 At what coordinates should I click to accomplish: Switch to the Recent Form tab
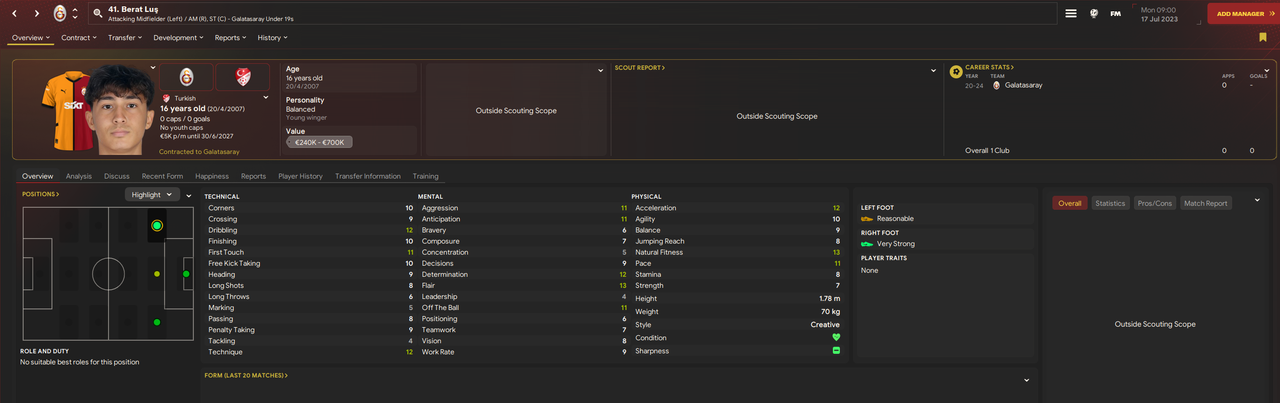tap(162, 176)
